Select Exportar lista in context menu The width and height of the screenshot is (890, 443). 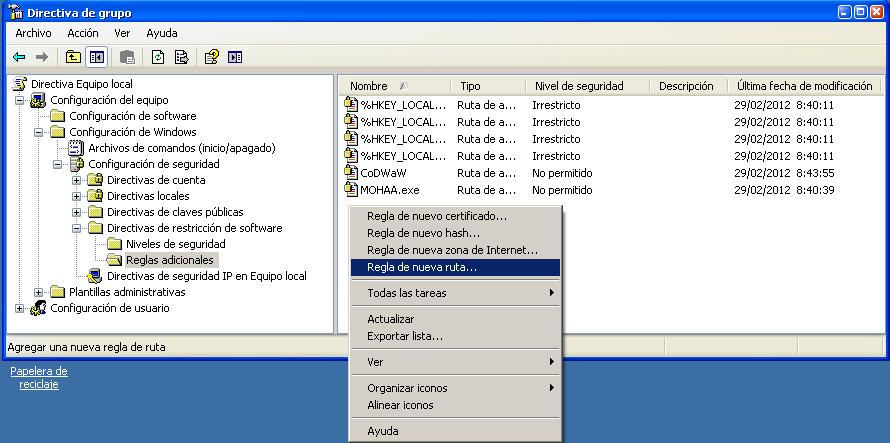[x=455, y=336]
